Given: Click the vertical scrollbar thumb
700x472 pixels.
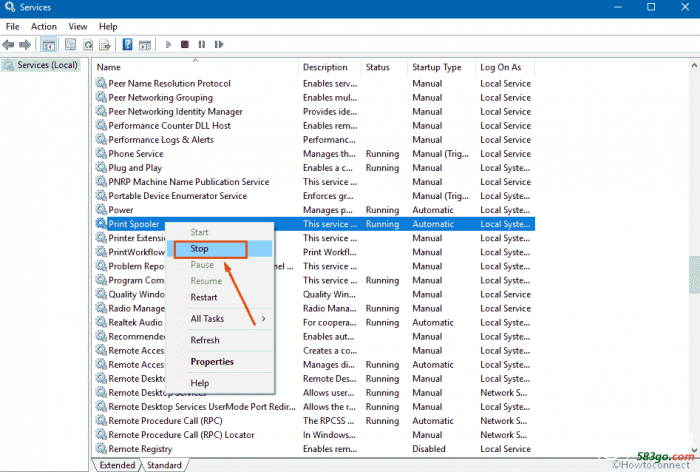Looking at the screenshot, I should click(694, 275).
